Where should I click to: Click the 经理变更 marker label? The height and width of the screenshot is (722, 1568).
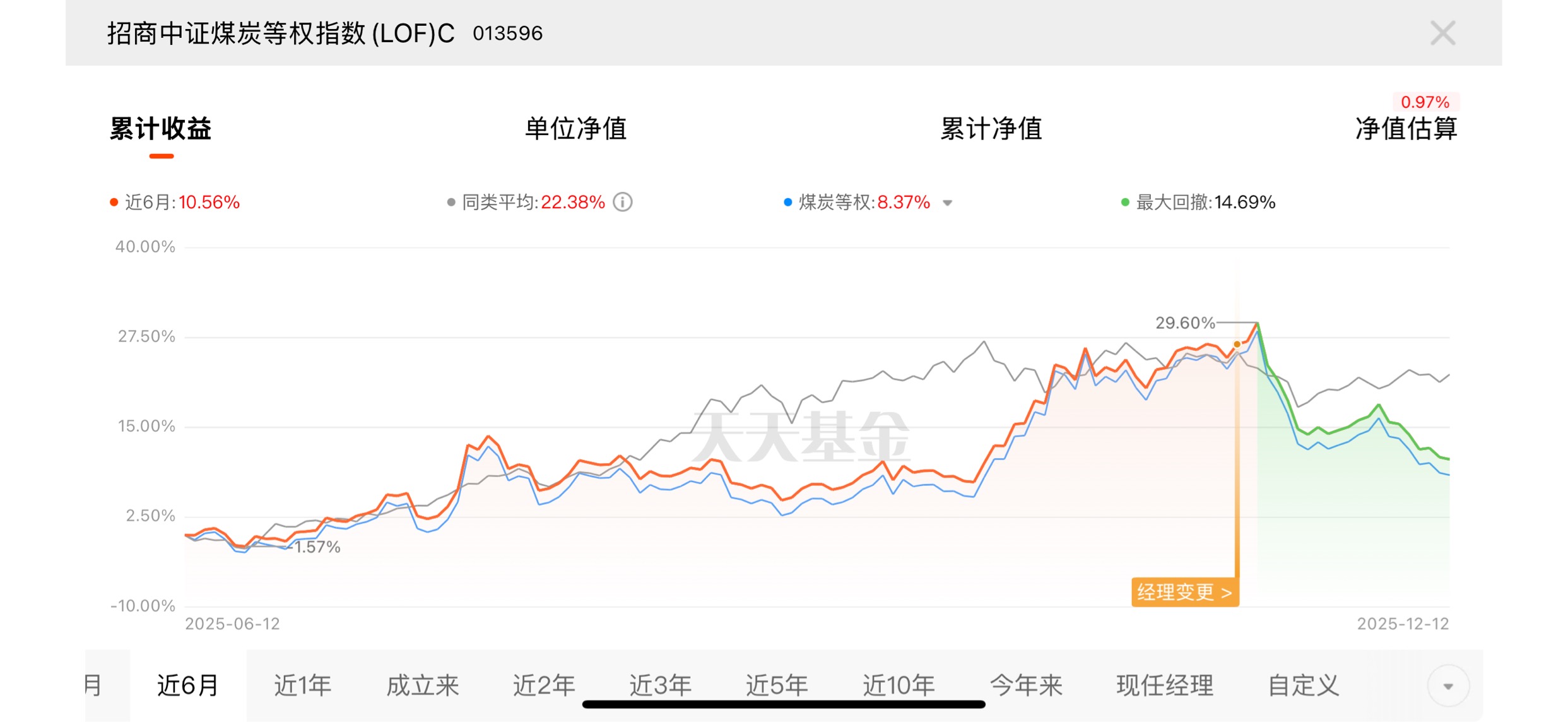(x=1184, y=593)
